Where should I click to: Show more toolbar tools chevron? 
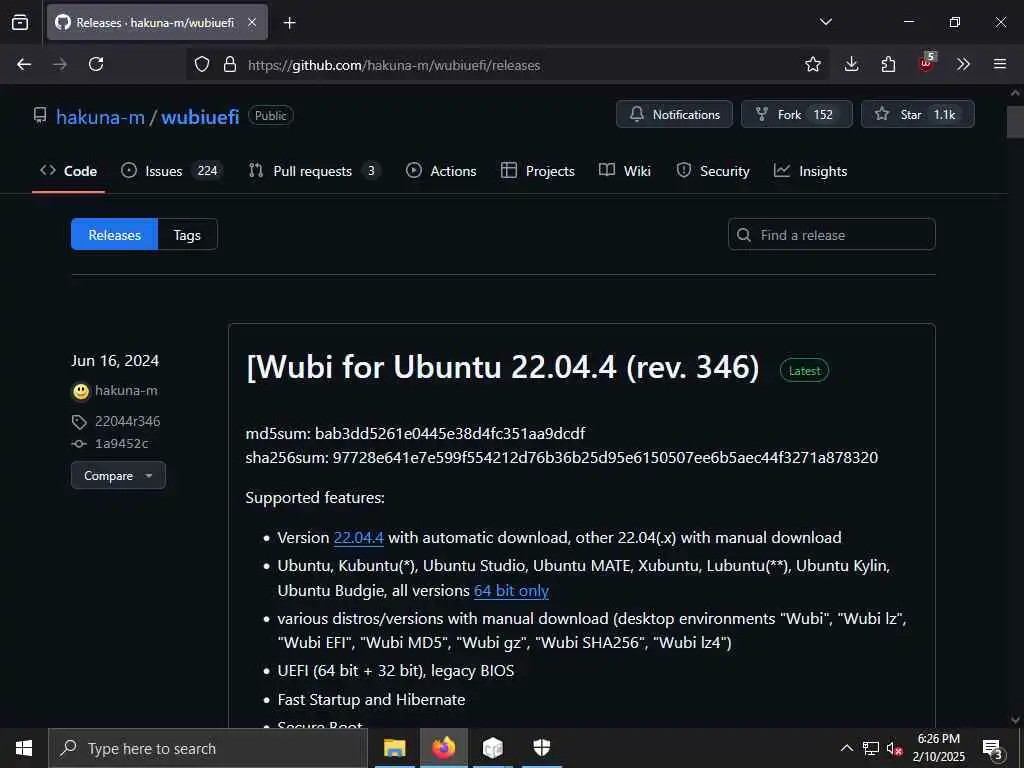click(x=963, y=64)
